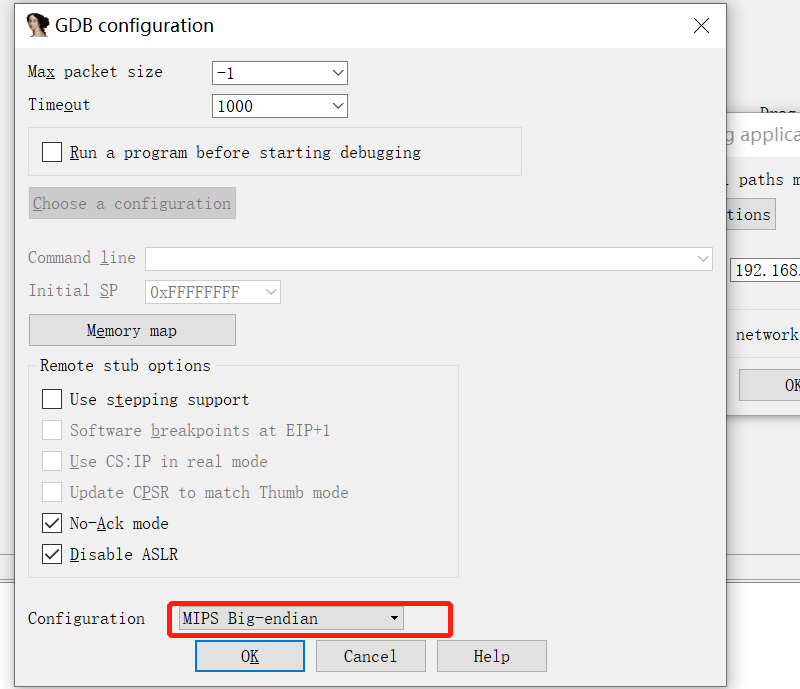Open the Memory map viewer

point(132,330)
